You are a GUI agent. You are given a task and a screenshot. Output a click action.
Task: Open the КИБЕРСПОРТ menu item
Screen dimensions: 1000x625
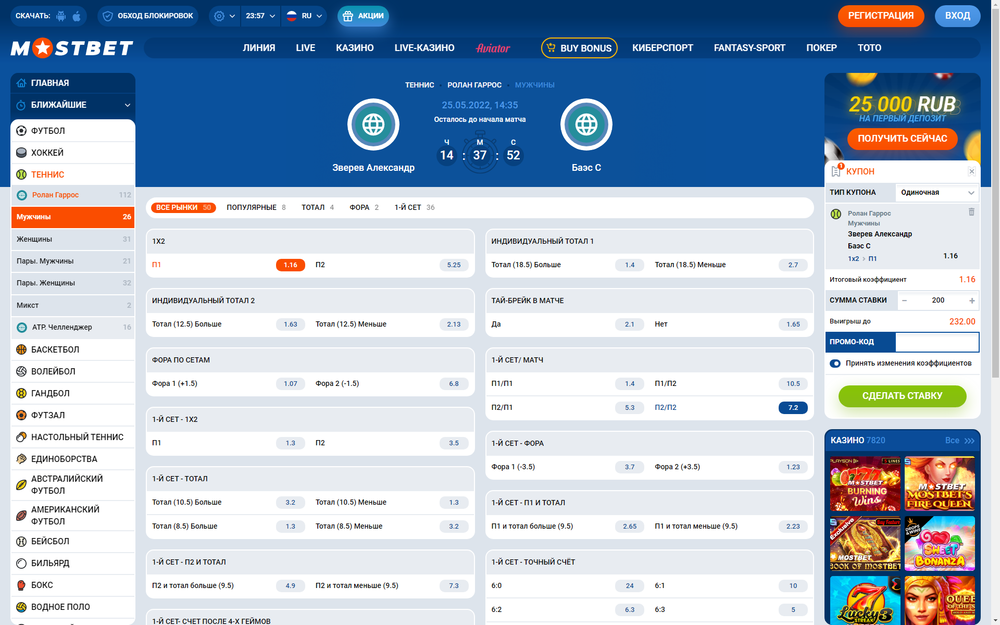[x=663, y=48]
